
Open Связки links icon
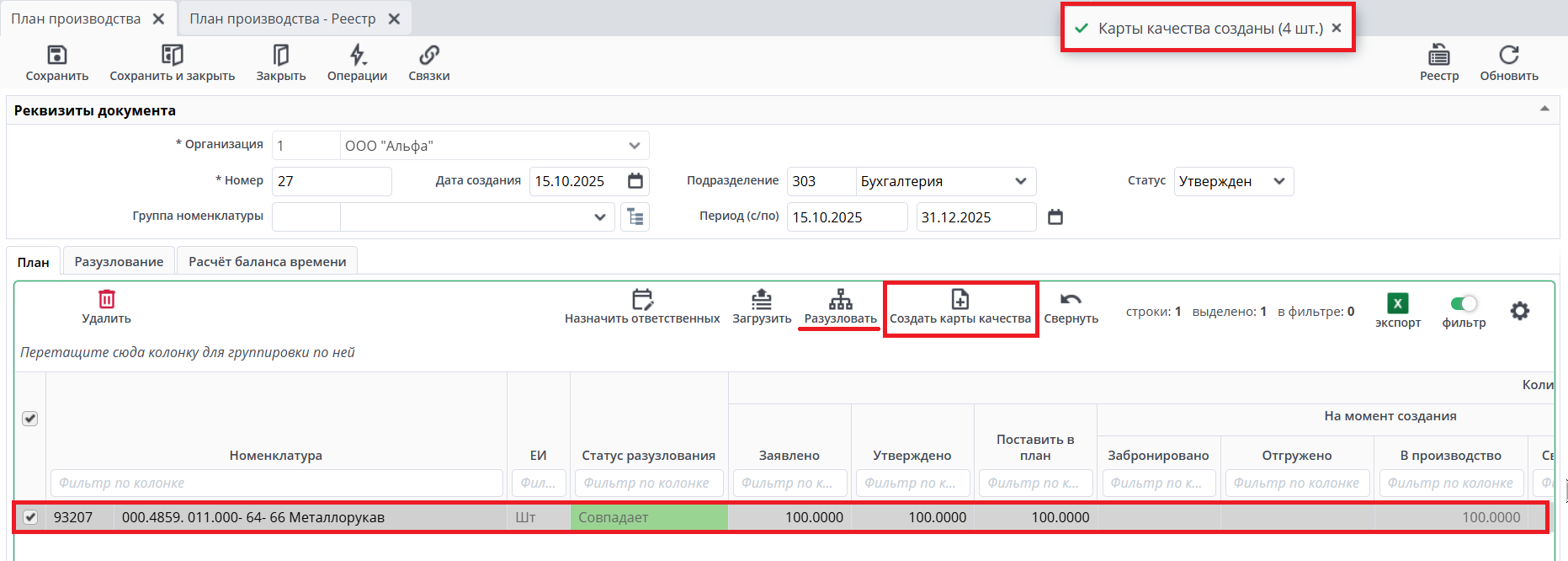[x=429, y=56]
